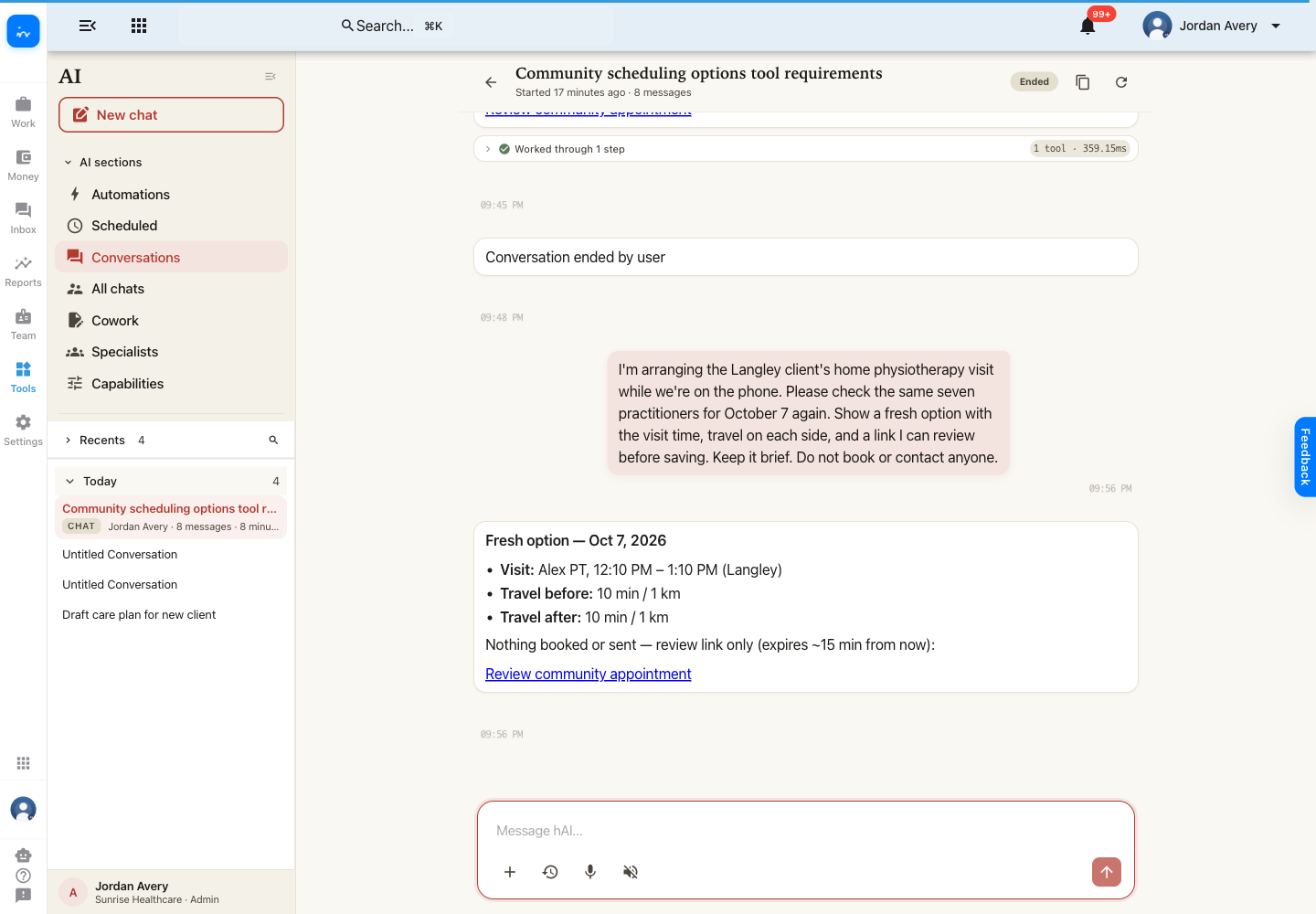Open the Jordan Avery account dropdown
The width and height of the screenshot is (1316, 914).
(x=1213, y=26)
